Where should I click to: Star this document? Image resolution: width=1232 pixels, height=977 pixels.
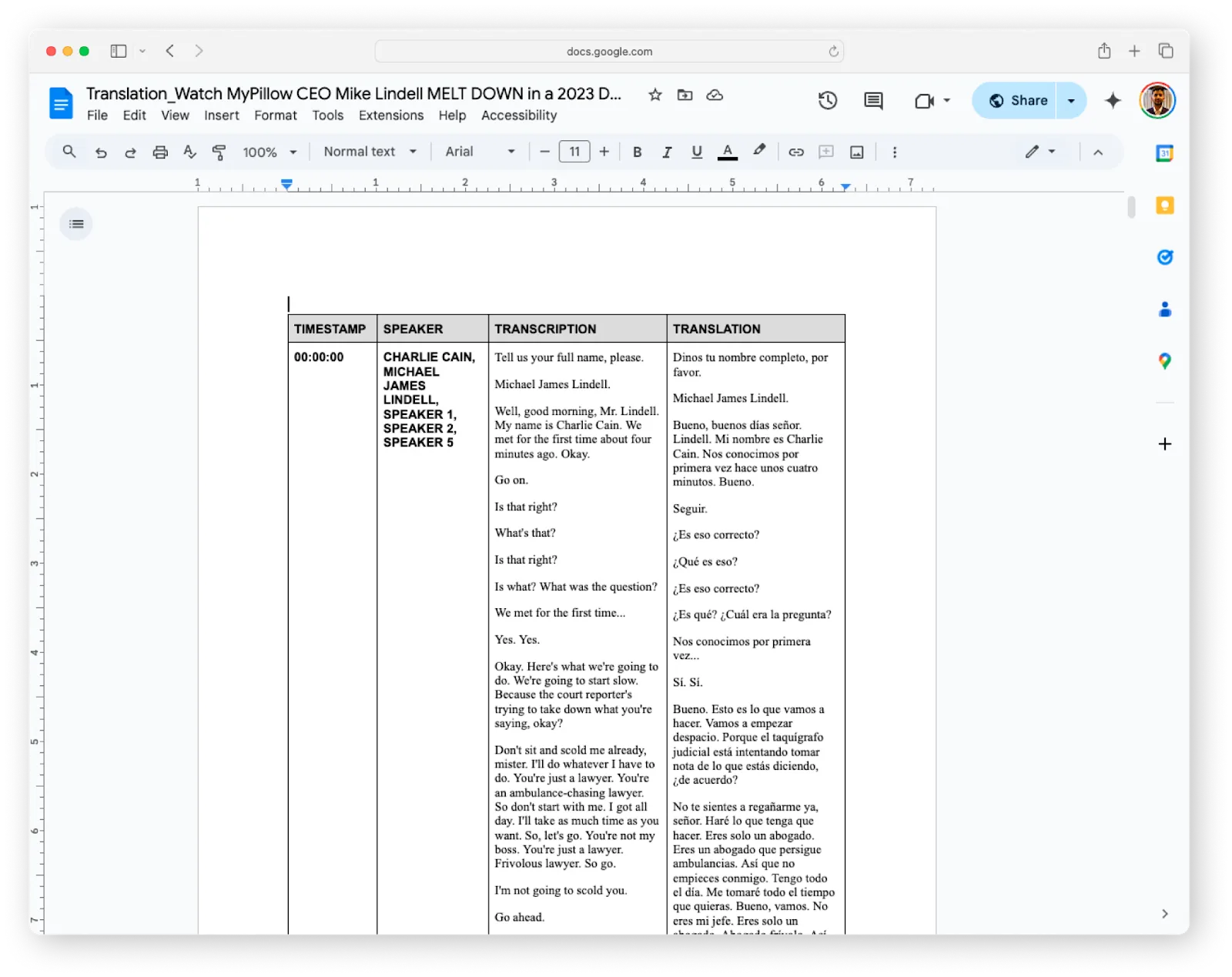[655, 95]
